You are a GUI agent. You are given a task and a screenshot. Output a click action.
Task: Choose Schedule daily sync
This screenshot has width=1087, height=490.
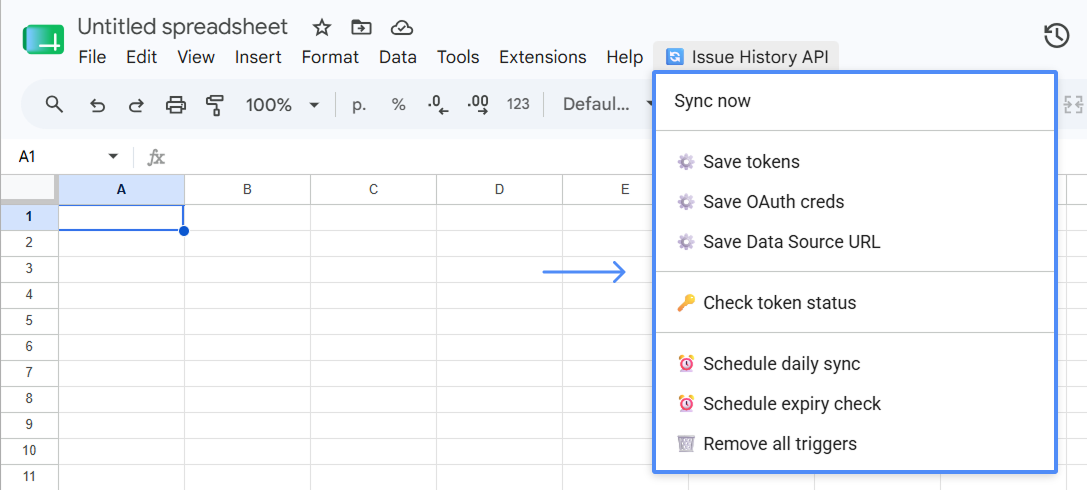click(855, 363)
